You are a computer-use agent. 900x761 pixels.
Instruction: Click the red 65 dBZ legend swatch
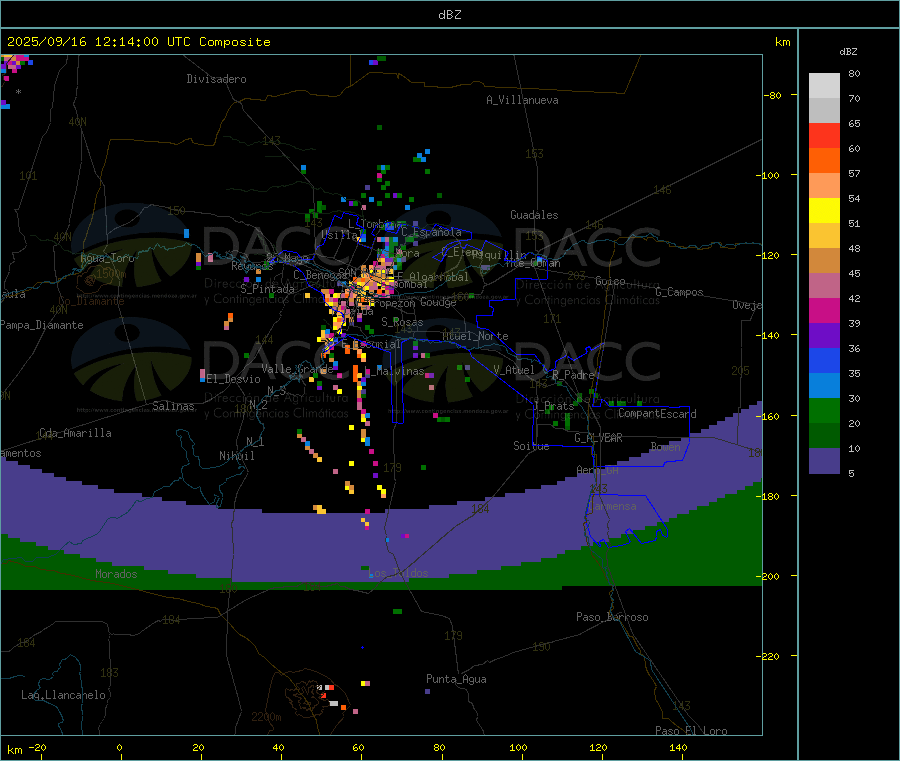coord(824,135)
